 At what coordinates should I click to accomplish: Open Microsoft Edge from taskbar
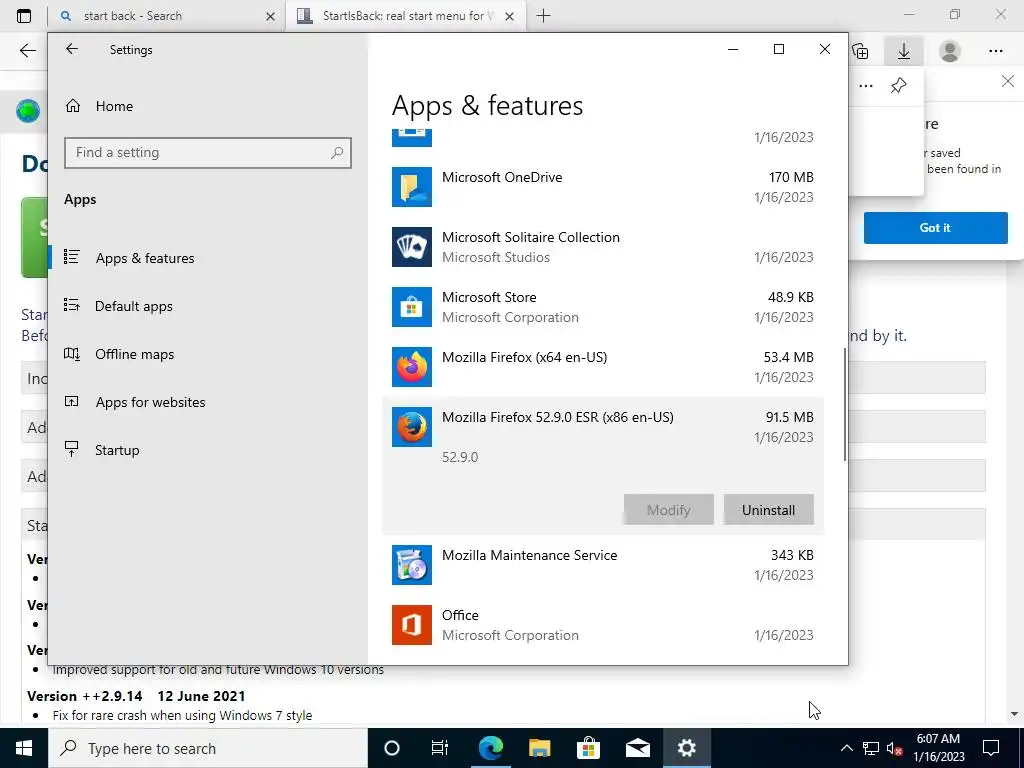coord(490,748)
